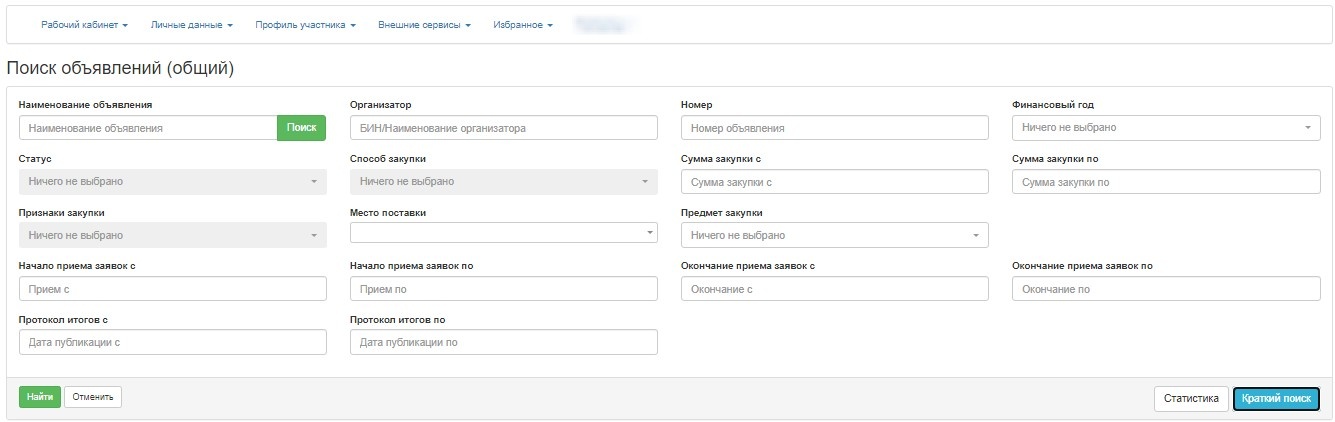Click the Организатор БИН/Наименование field
The width and height of the screenshot is (1335, 422).
(x=504, y=128)
